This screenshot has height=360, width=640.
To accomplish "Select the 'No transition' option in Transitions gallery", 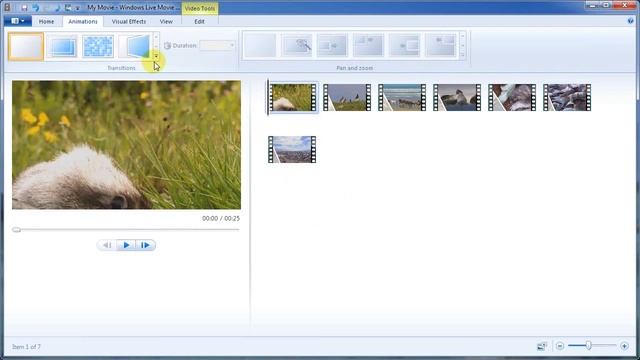I will (x=26, y=47).
